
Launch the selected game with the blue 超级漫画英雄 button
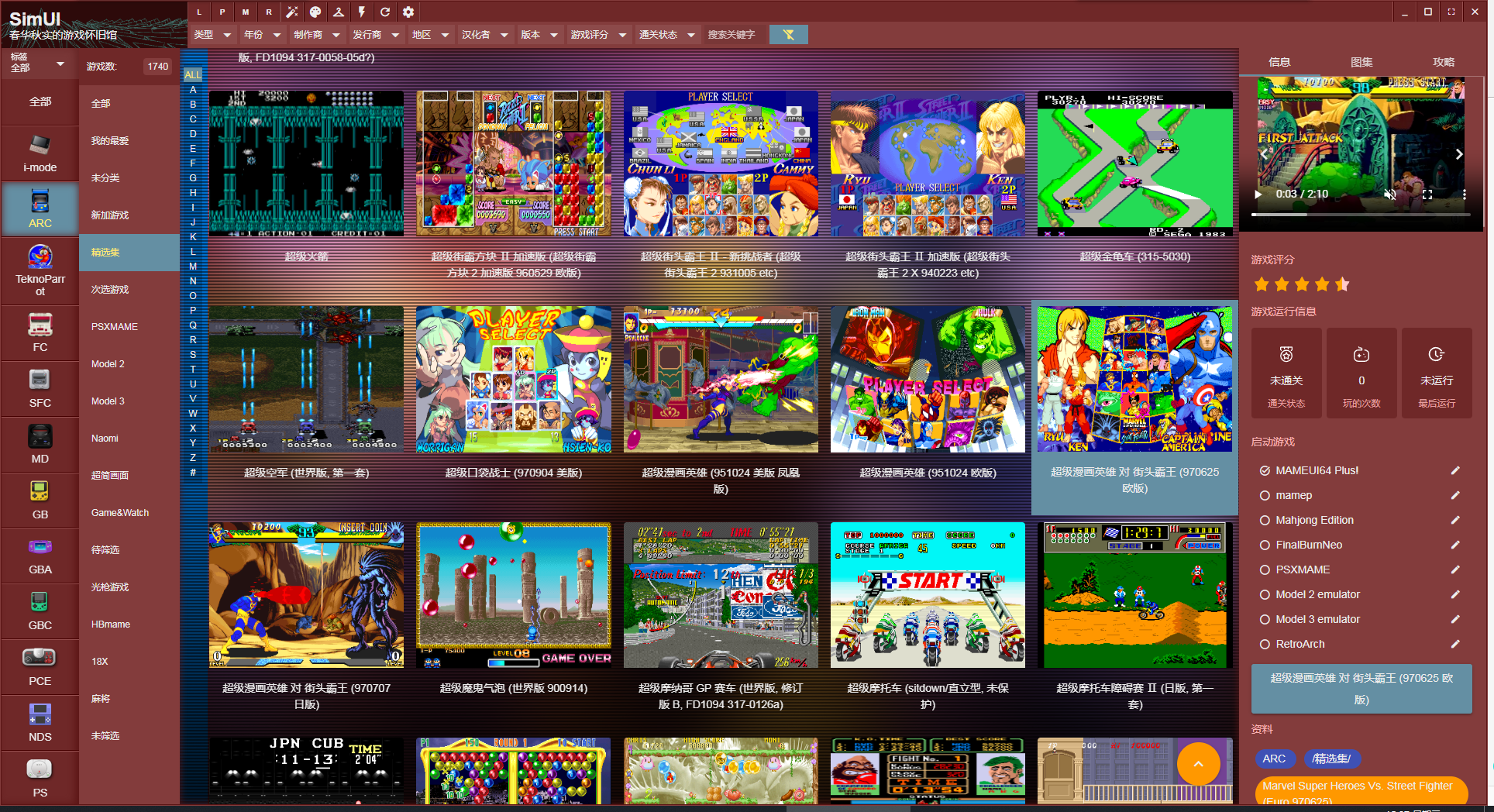click(1361, 689)
